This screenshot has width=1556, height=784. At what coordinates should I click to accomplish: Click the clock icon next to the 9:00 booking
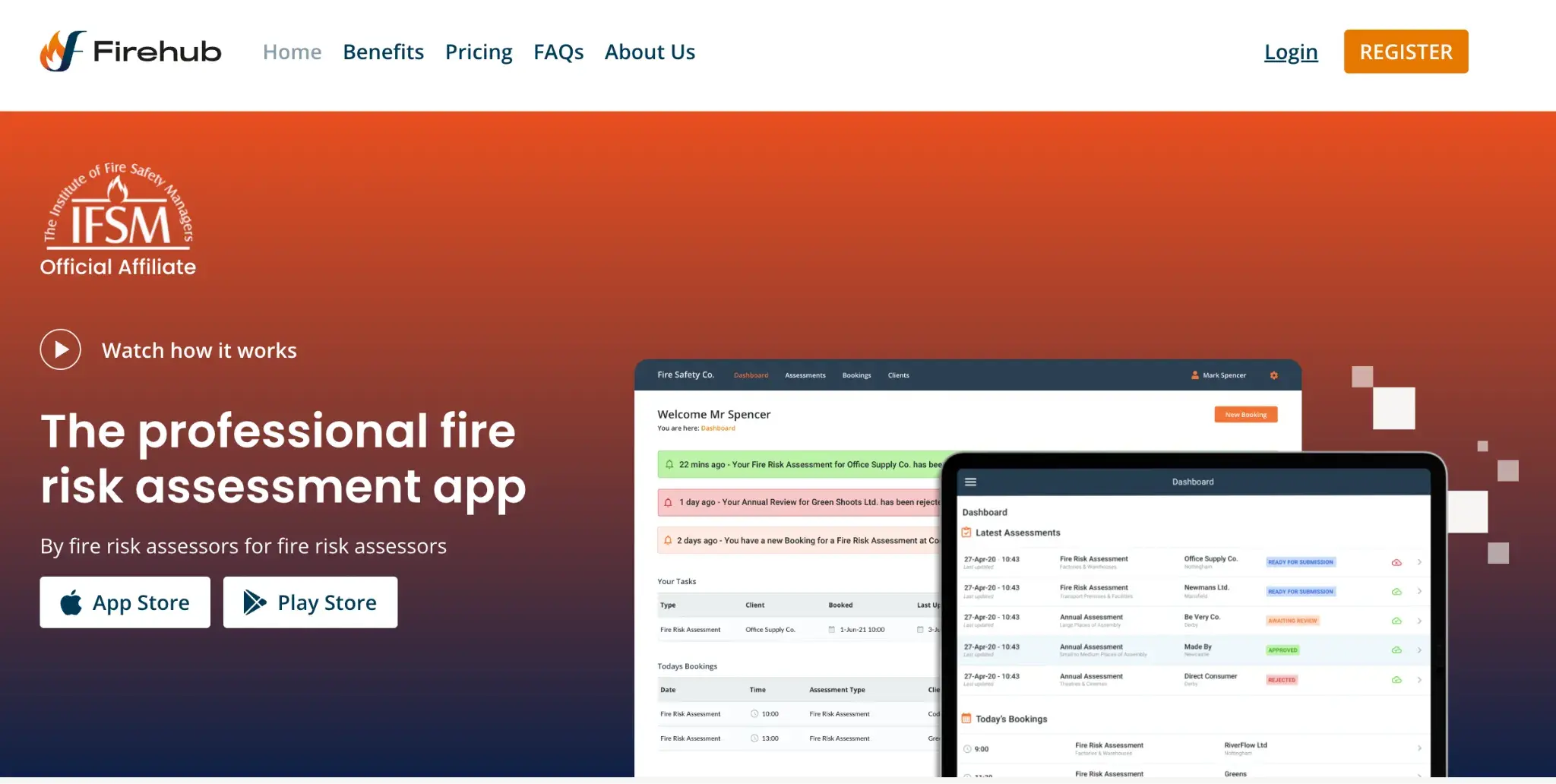(968, 748)
